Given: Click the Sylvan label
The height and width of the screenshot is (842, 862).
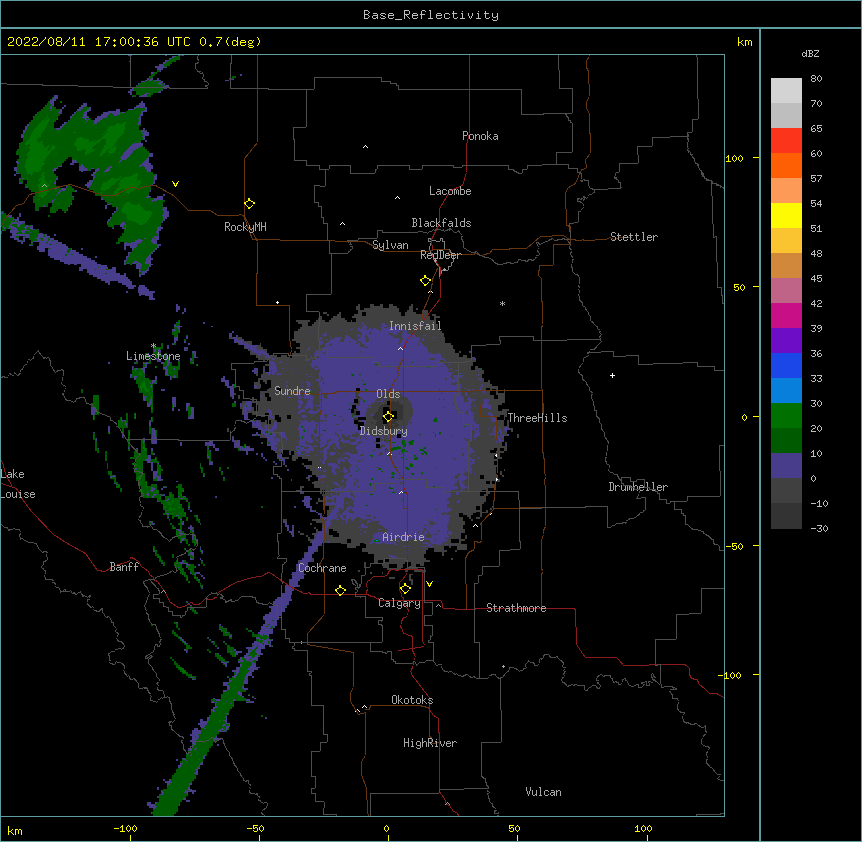Looking at the screenshot, I should coord(390,245).
